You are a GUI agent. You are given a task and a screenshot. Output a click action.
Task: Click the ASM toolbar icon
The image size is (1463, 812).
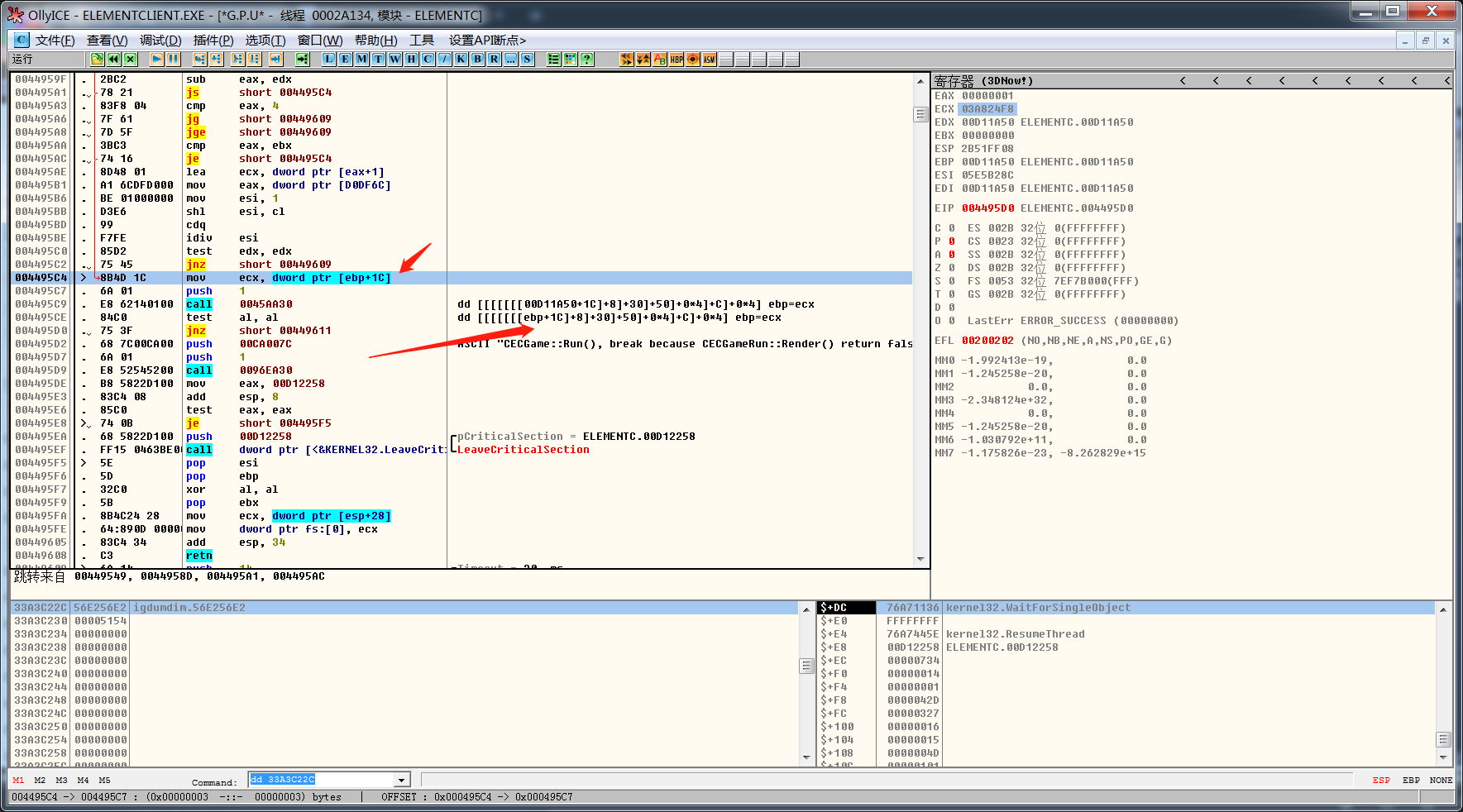tap(709, 59)
